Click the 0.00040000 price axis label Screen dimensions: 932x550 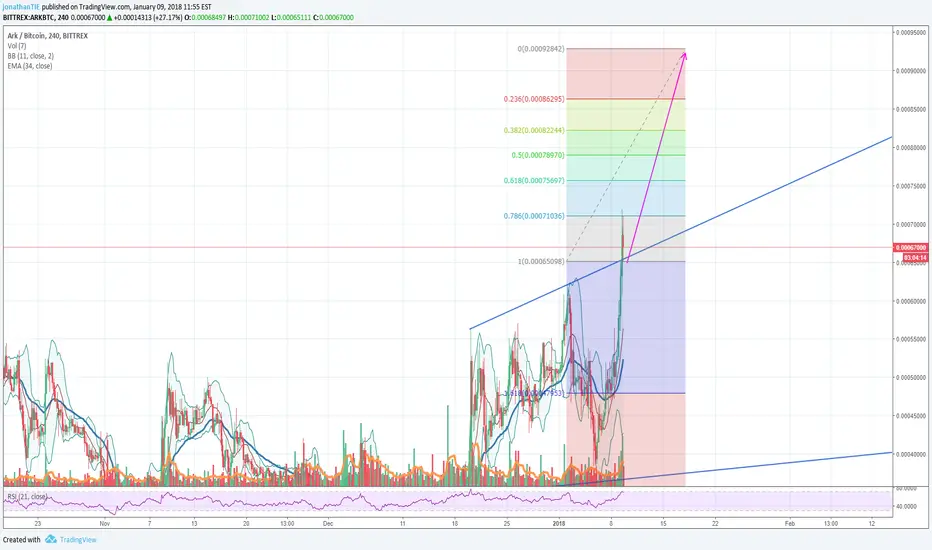pos(911,455)
